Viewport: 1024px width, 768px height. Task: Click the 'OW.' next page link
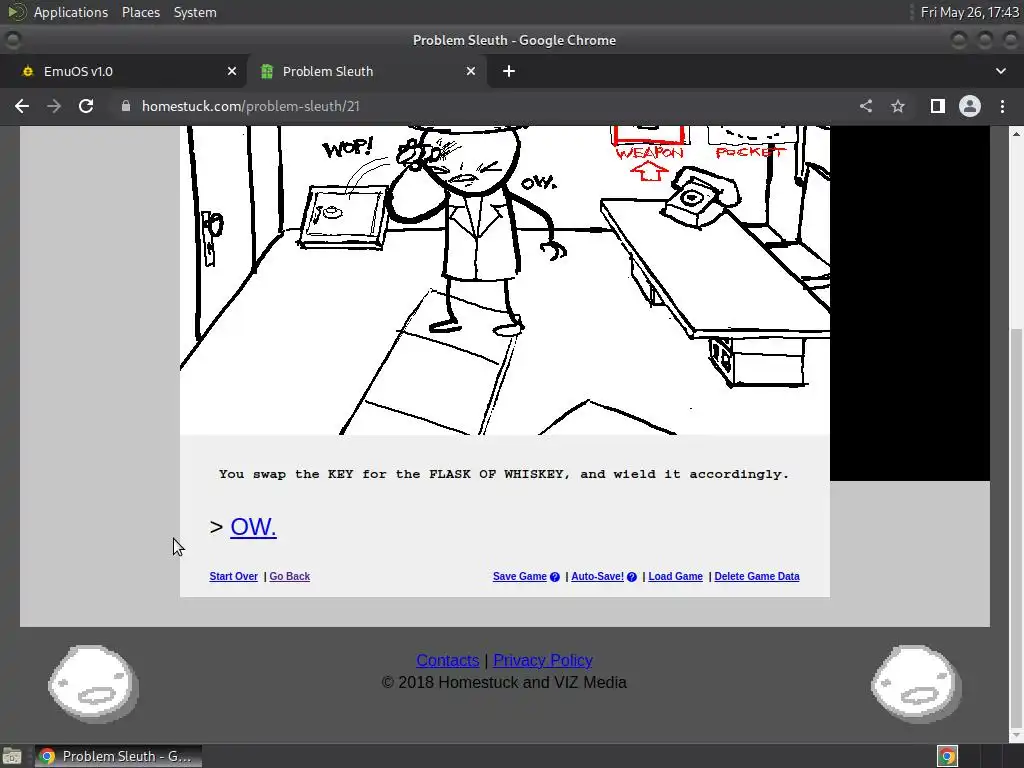click(253, 527)
